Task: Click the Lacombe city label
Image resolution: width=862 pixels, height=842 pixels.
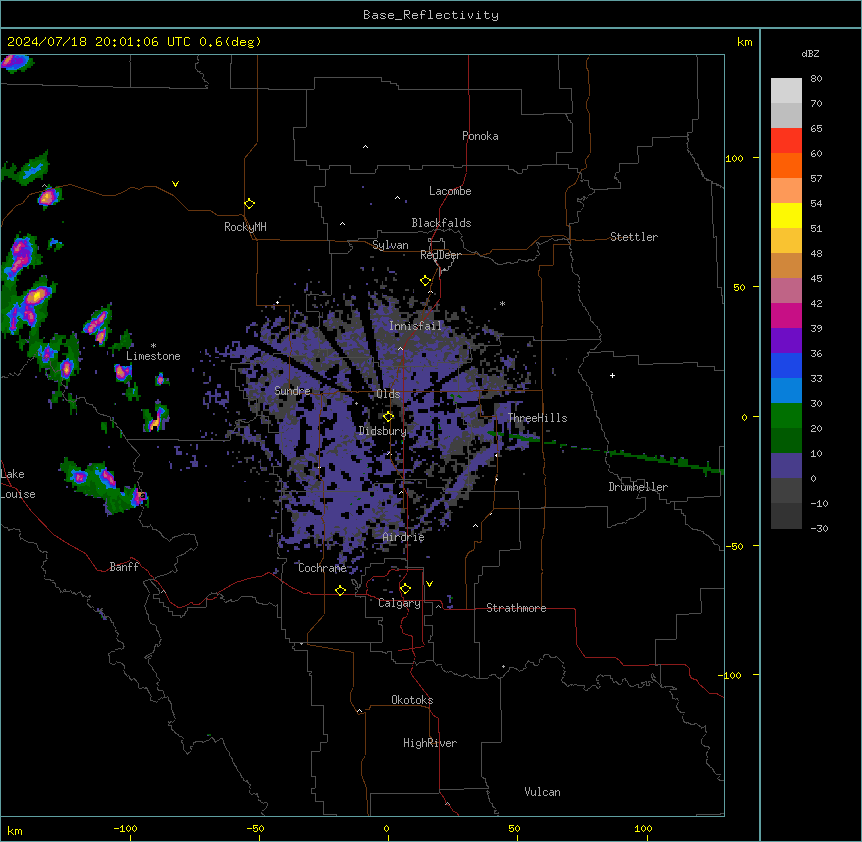Action: 450,191
